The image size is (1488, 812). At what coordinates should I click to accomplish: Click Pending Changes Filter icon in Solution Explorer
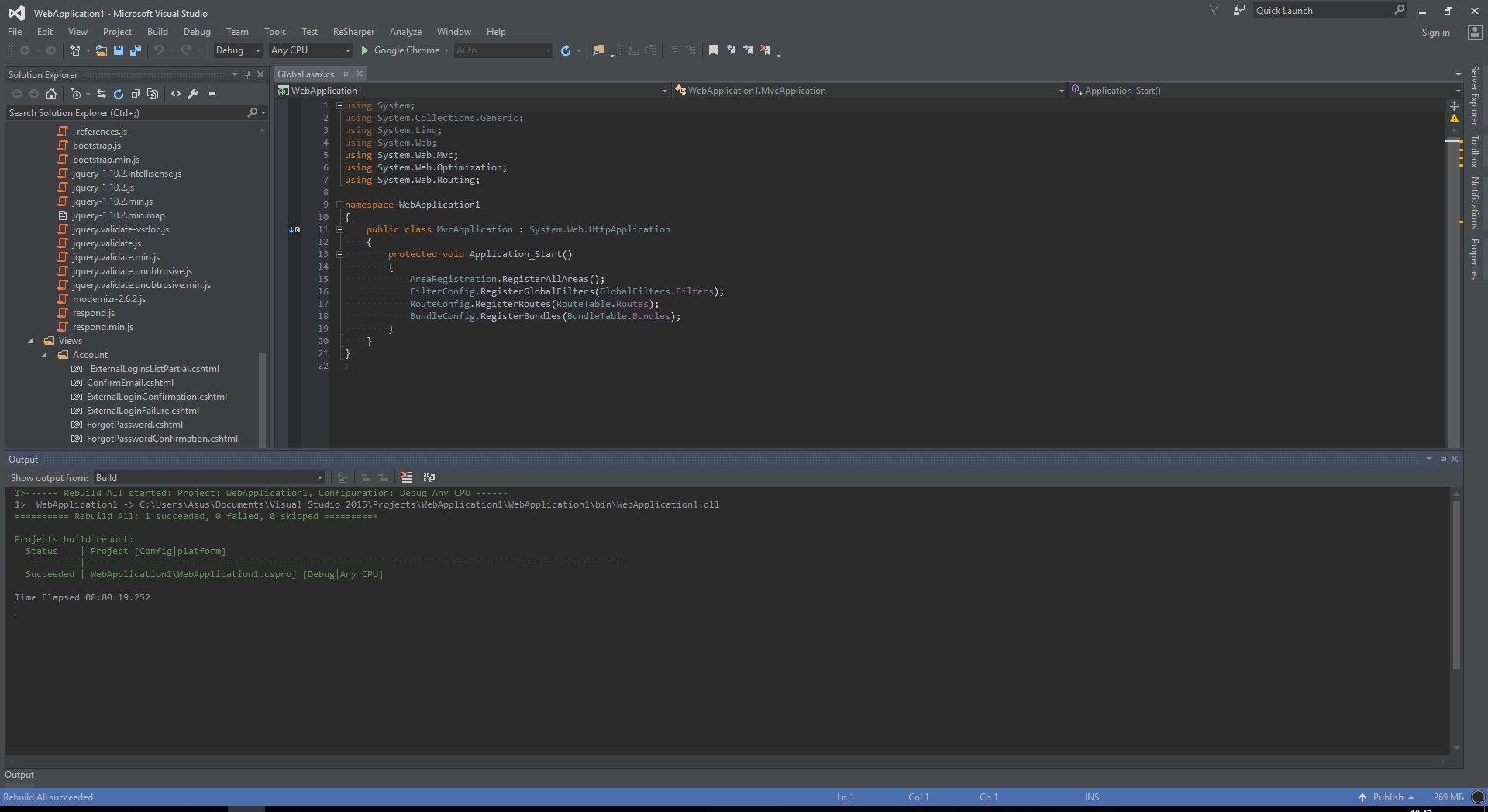point(75,94)
